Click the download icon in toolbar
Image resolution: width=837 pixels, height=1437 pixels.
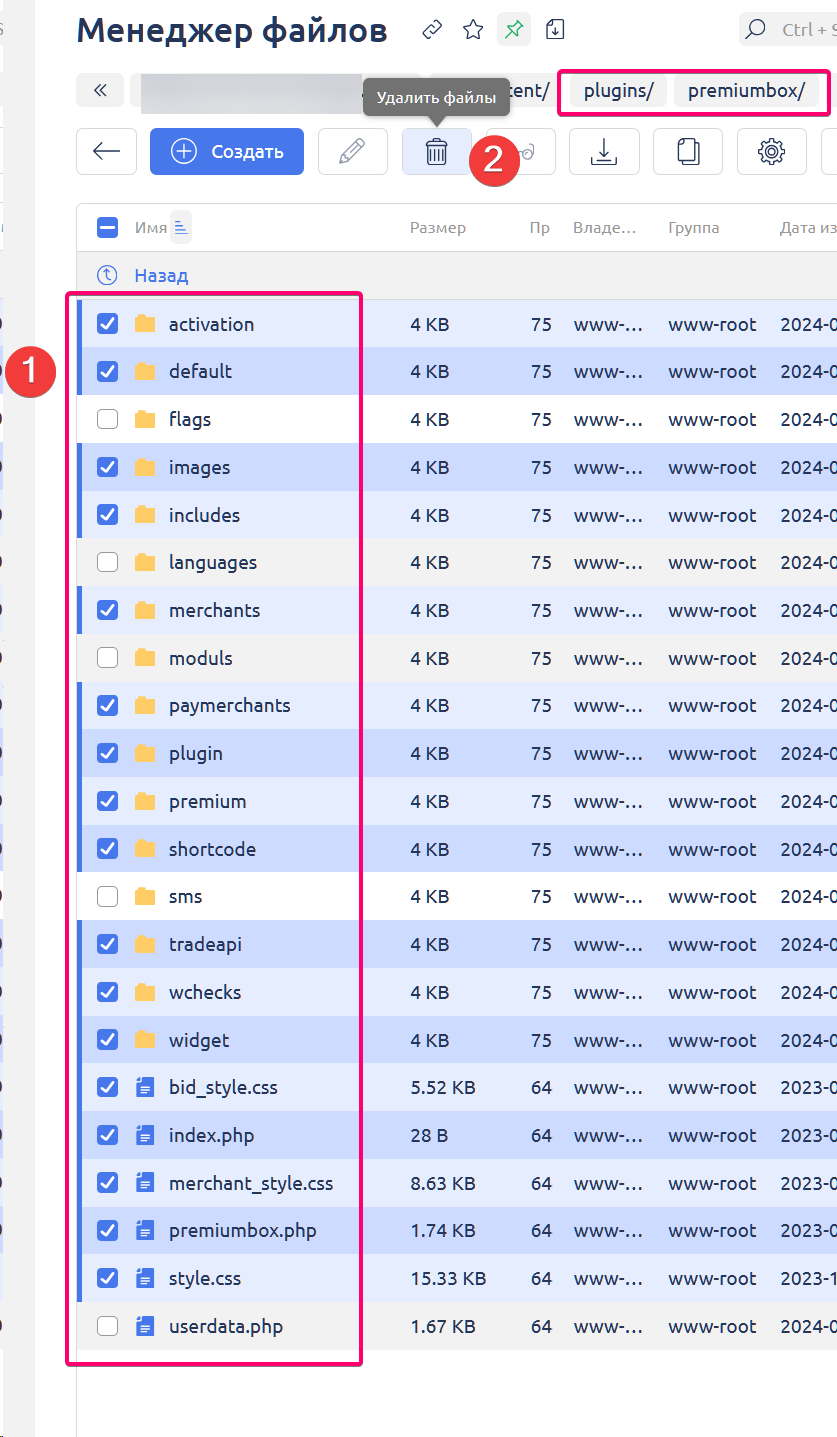point(603,152)
